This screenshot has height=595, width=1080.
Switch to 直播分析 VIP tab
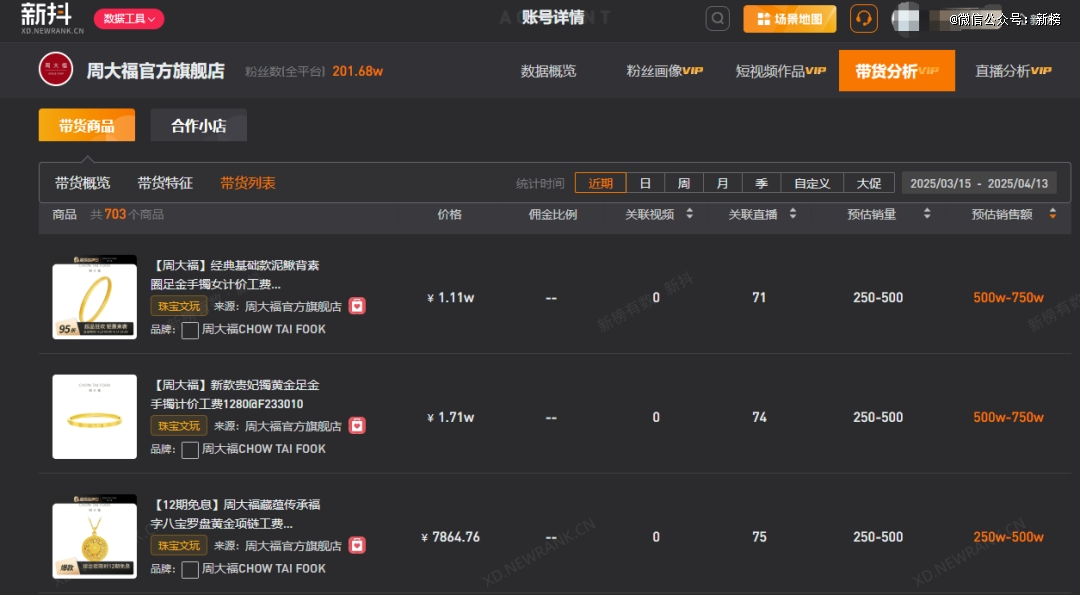(1013, 71)
